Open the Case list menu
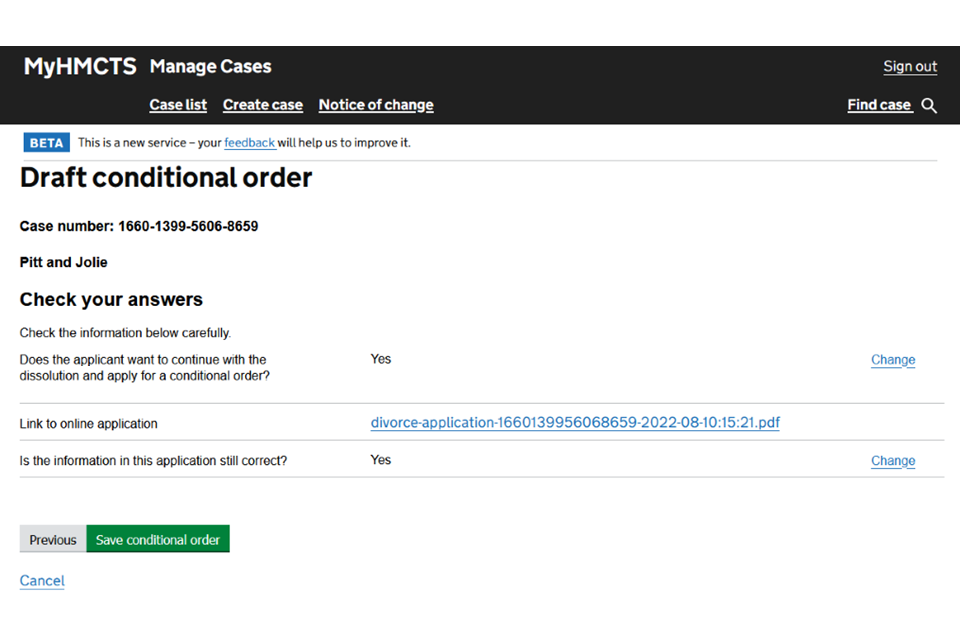Viewport: 960px width, 640px height. (x=178, y=105)
